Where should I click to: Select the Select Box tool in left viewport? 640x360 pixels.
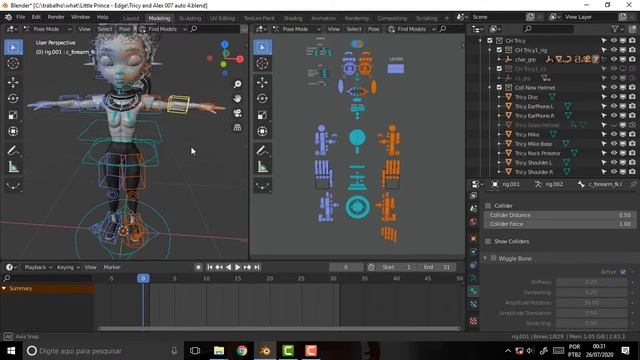(x=13, y=47)
